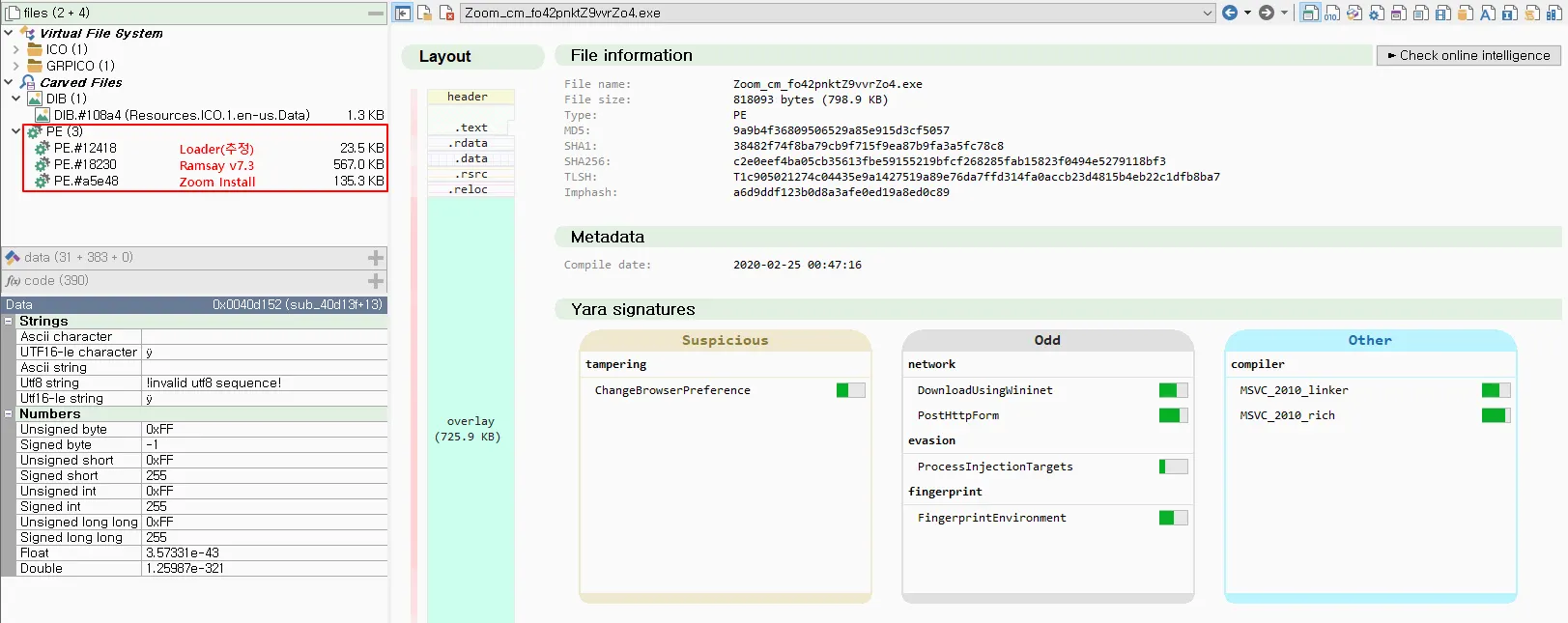Click the f(x) code panel icon
The height and width of the screenshot is (623, 1568).
pyautogui.click(x=13, y=281)
